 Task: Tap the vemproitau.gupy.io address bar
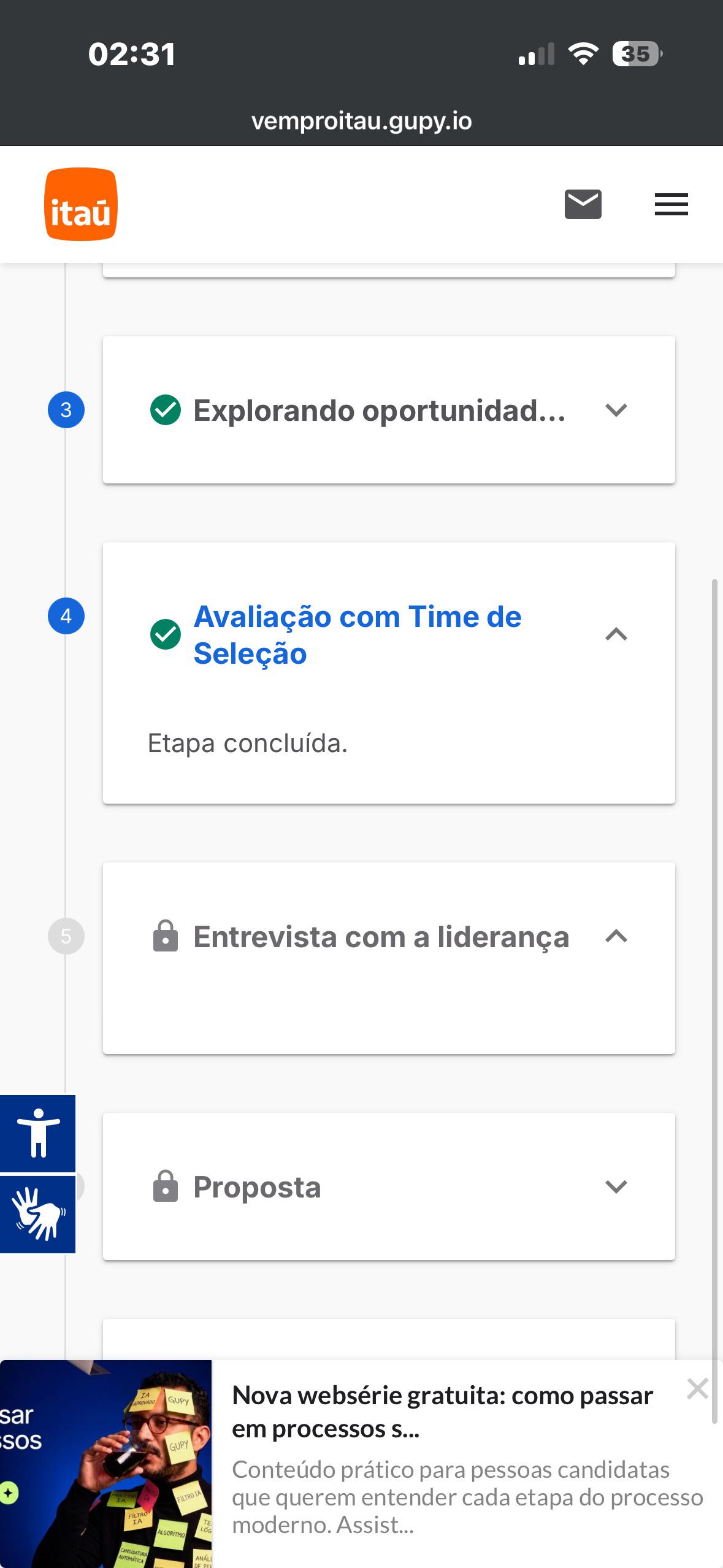[x=361, y=121]
